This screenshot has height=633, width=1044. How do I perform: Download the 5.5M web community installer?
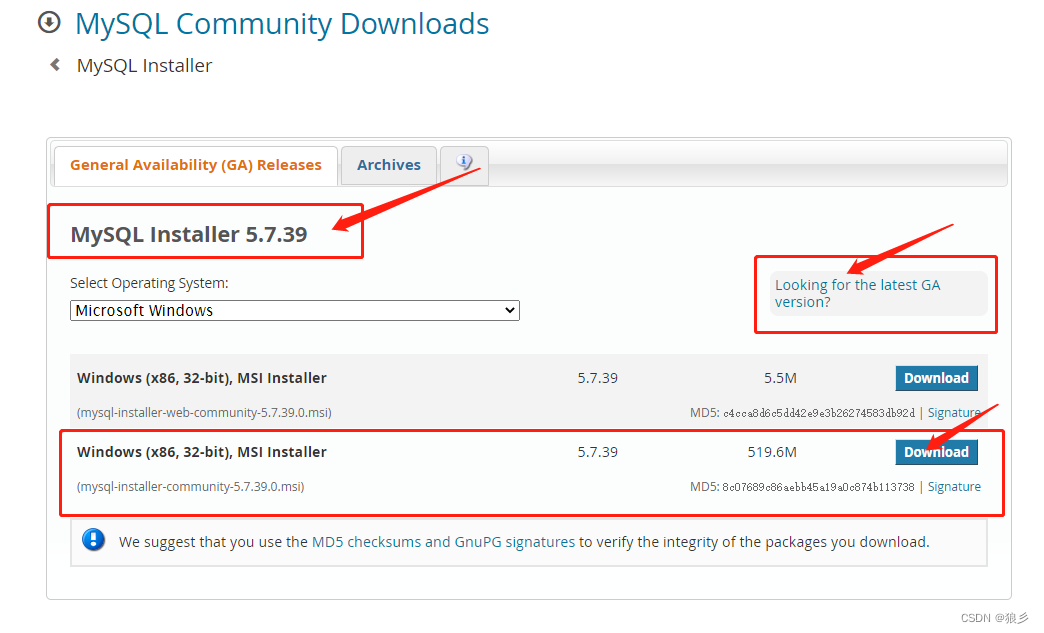[936, 378]
